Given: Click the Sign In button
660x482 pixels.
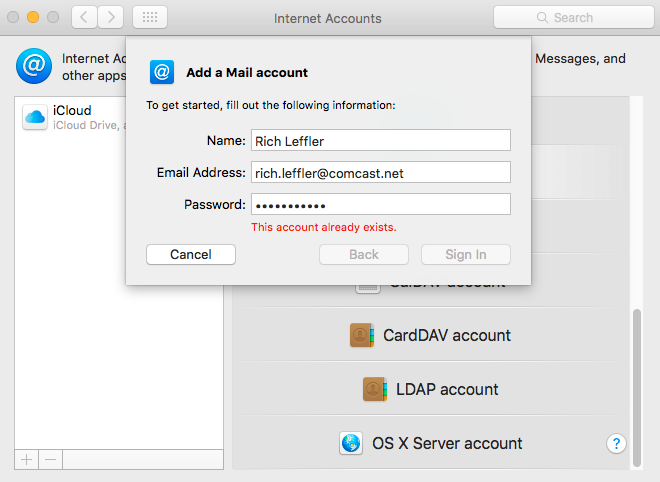Looking at the screenshot, I should tap(466, 254).
